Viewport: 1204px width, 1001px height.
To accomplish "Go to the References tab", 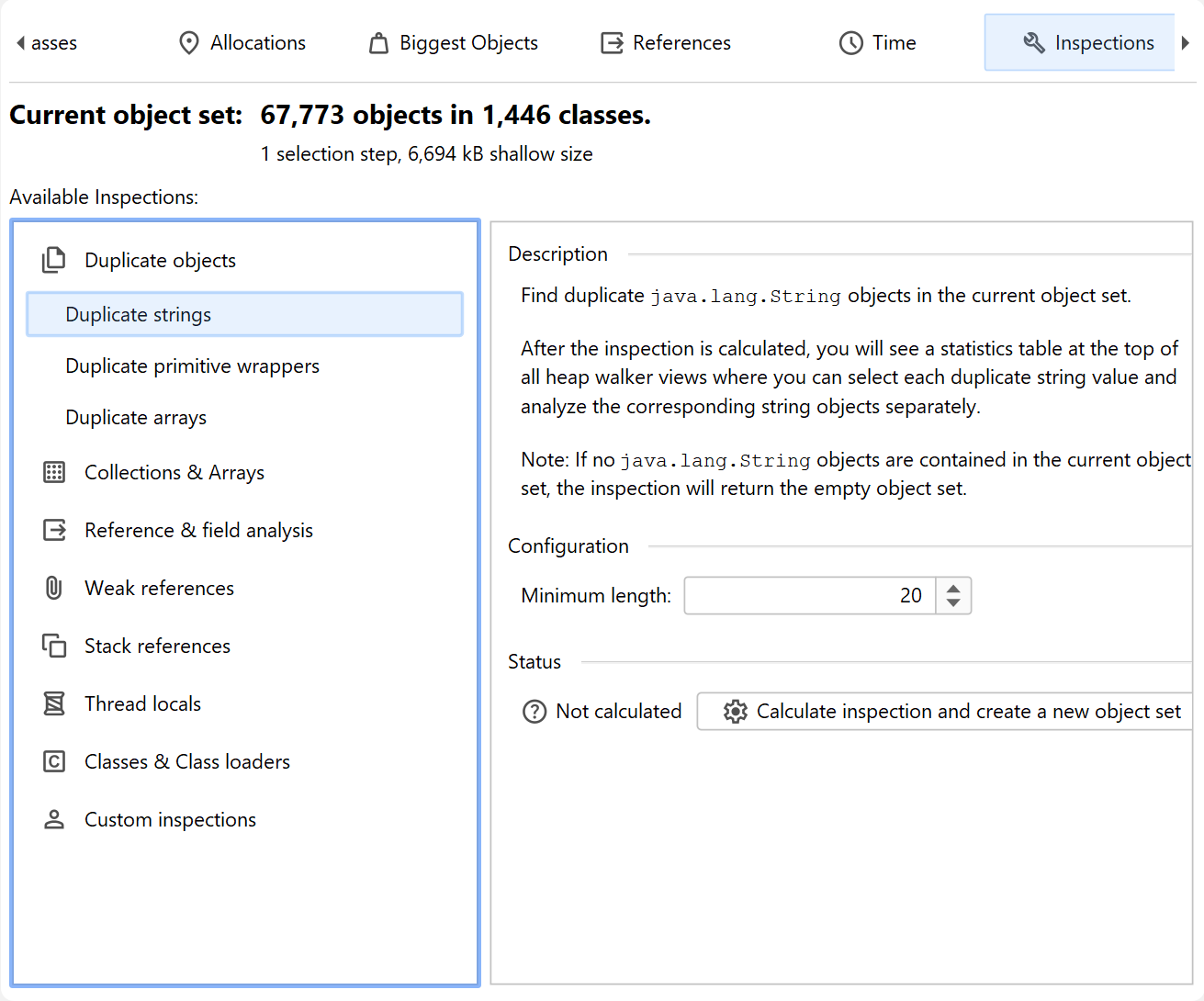I will (666, 43).
